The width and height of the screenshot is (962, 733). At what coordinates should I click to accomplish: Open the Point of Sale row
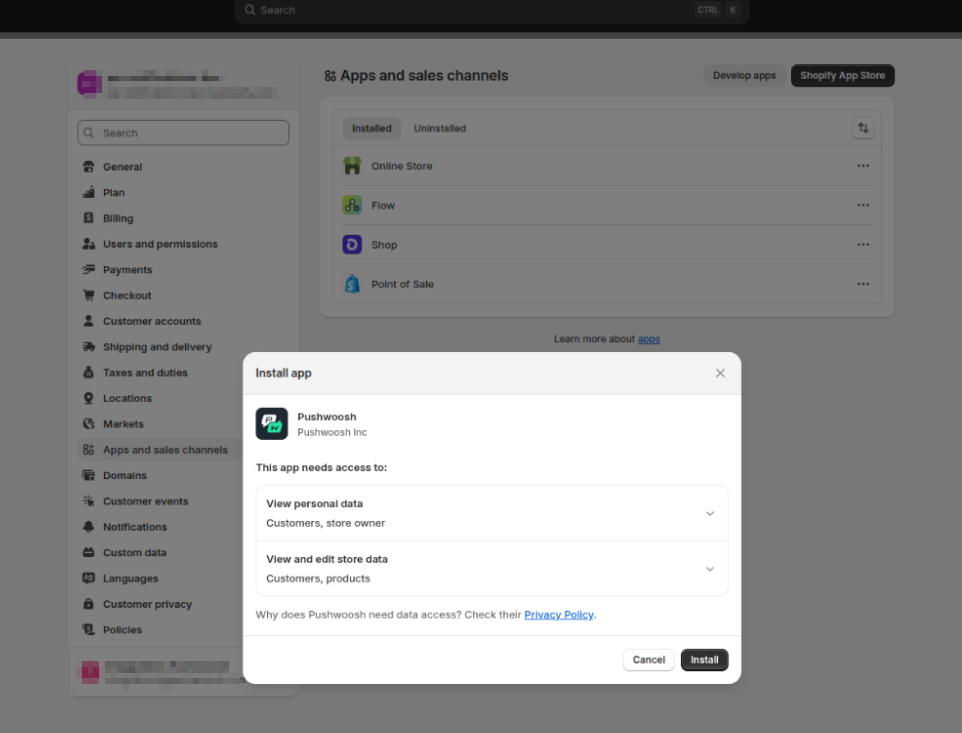607,284
